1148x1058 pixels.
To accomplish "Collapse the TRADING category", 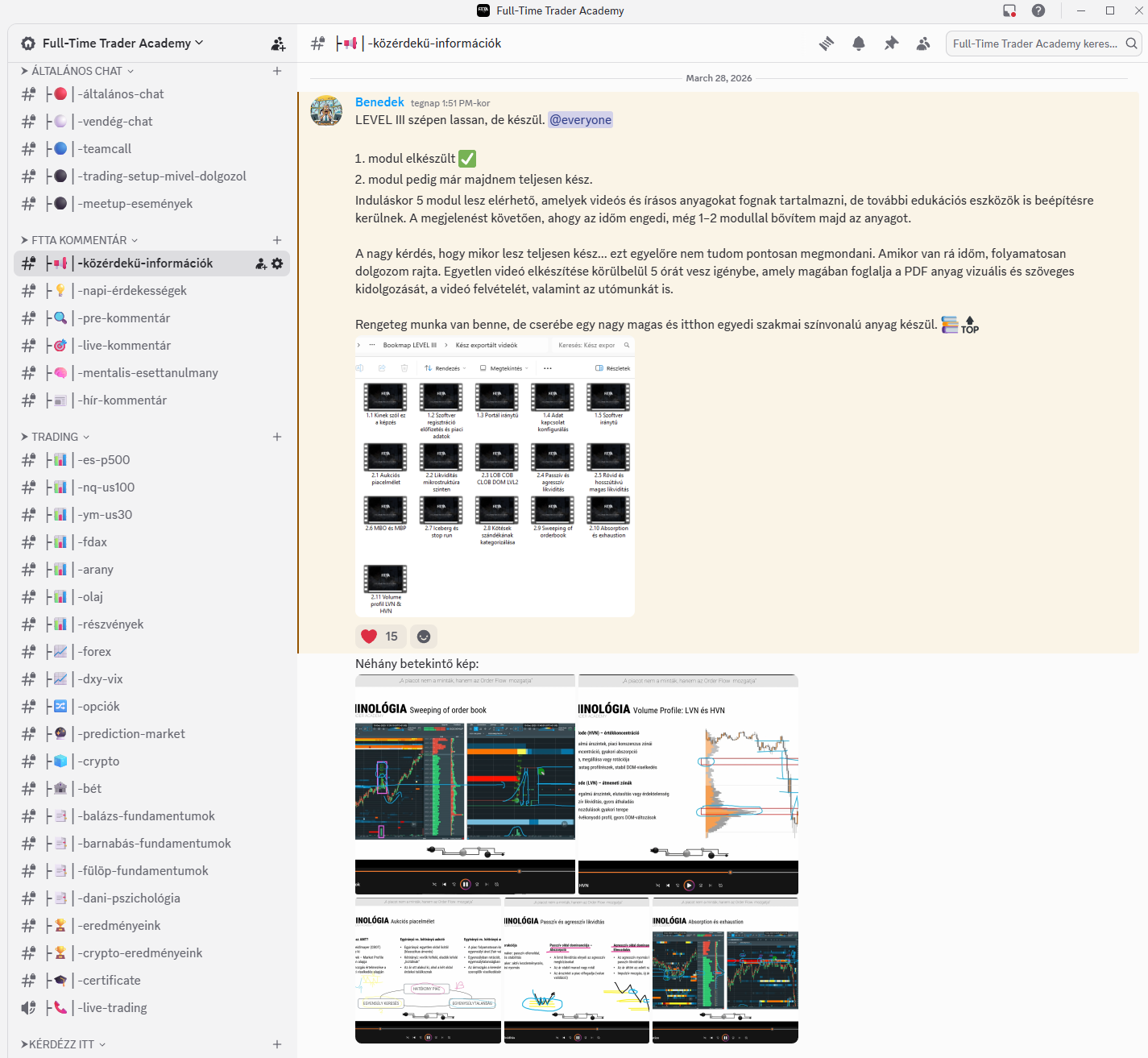I will point(55,437).
